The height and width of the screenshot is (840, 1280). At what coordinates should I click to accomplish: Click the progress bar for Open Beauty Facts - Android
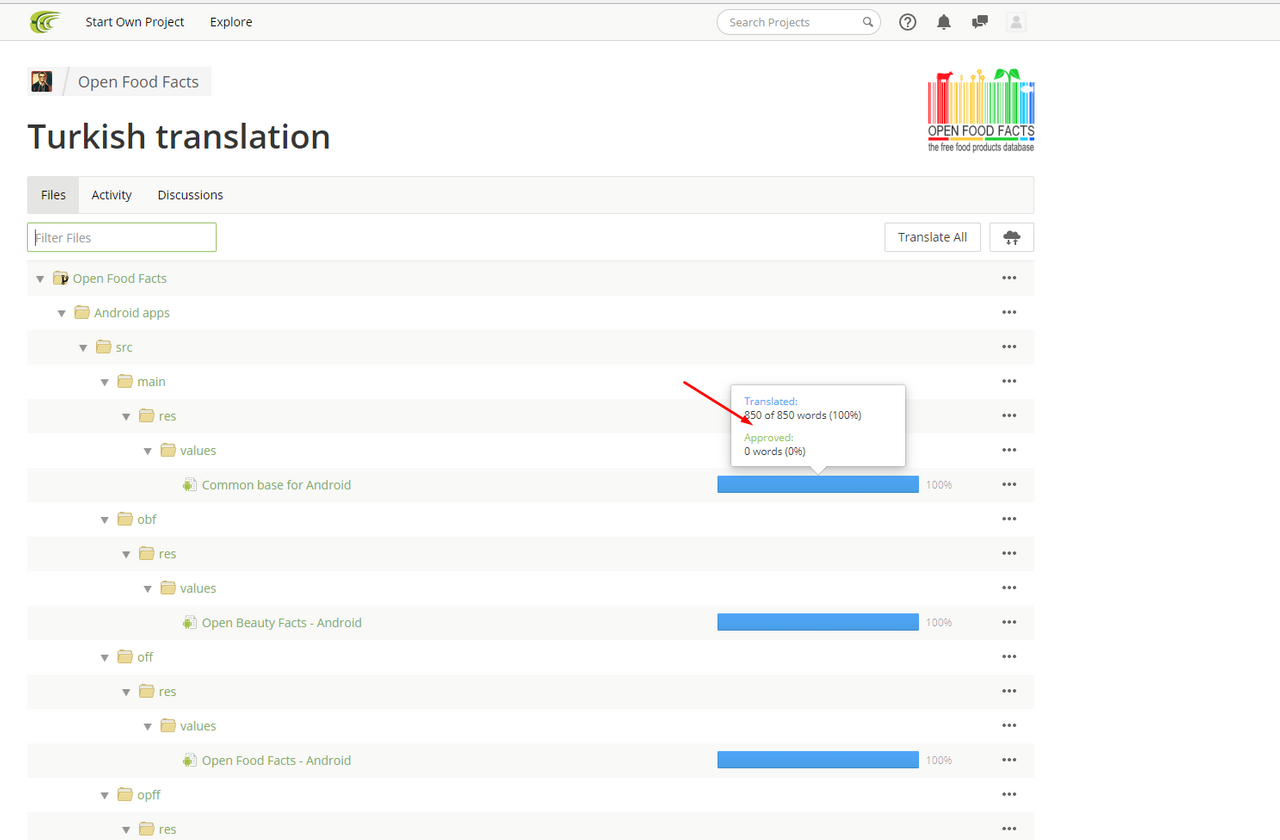tap(818, 622)
